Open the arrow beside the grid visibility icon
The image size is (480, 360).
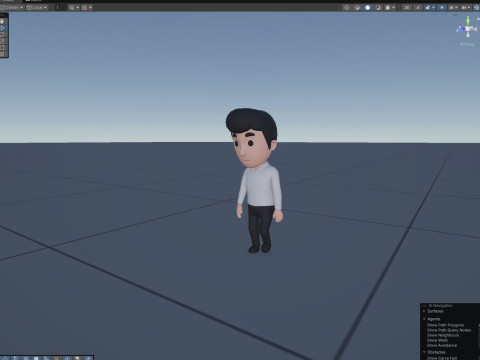(x=78, y=7)
